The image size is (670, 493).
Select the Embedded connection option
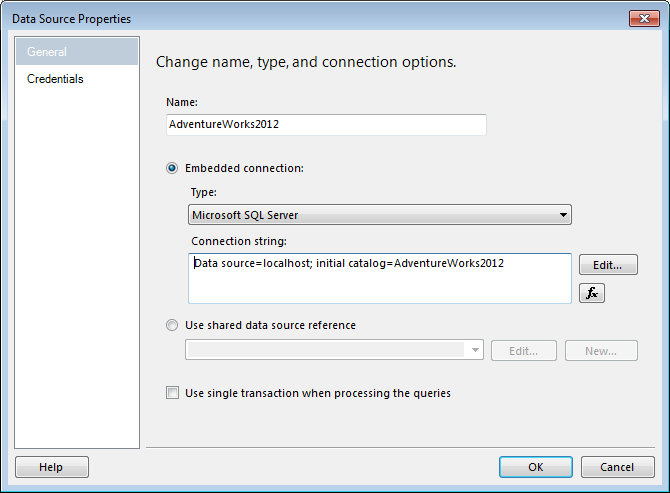tap(172, 168)
